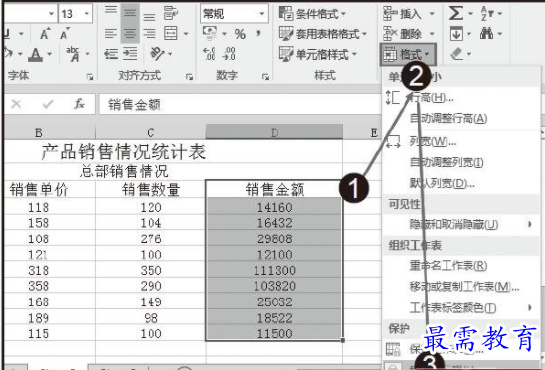
Task: Click the merge and center icon
Action: (171, 34)
